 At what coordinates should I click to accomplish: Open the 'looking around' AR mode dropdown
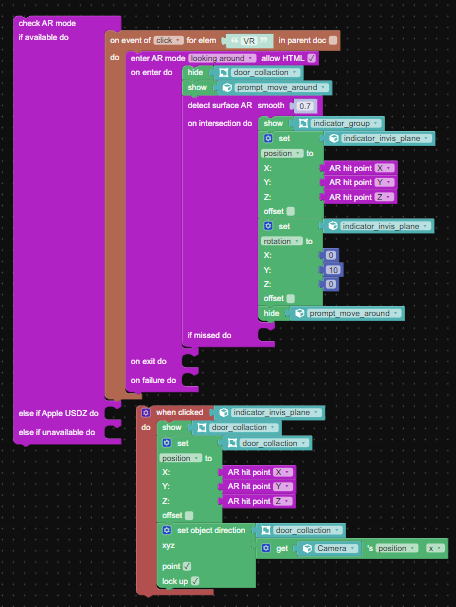pyautogui.click(x=222, y=58)
